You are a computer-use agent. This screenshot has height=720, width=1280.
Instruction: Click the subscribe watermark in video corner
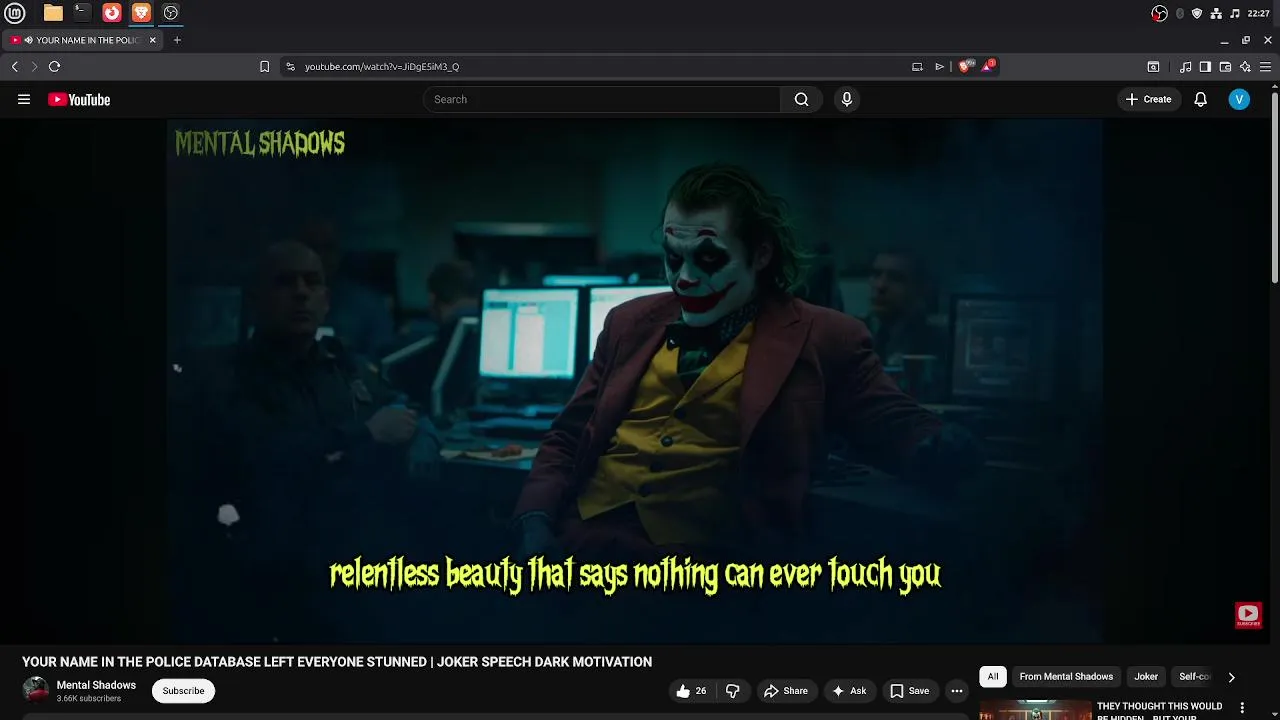(x=1248, y=615)
